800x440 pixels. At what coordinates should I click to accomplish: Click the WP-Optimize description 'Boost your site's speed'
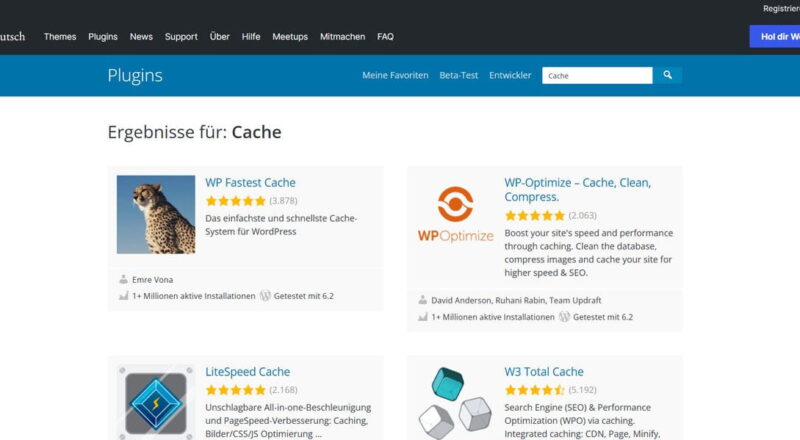[589, 253]
